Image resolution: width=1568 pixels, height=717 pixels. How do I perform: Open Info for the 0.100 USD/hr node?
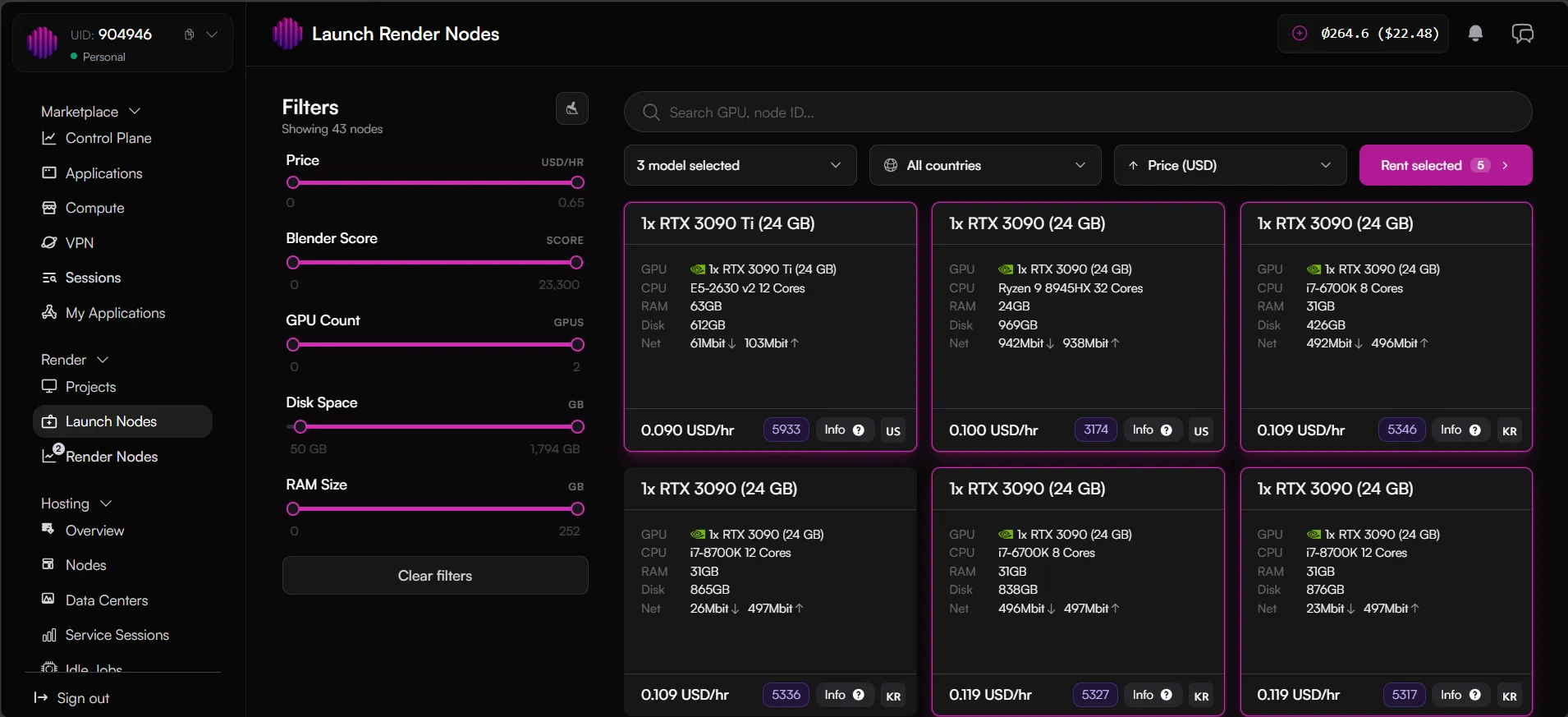tap(1152, 430)
